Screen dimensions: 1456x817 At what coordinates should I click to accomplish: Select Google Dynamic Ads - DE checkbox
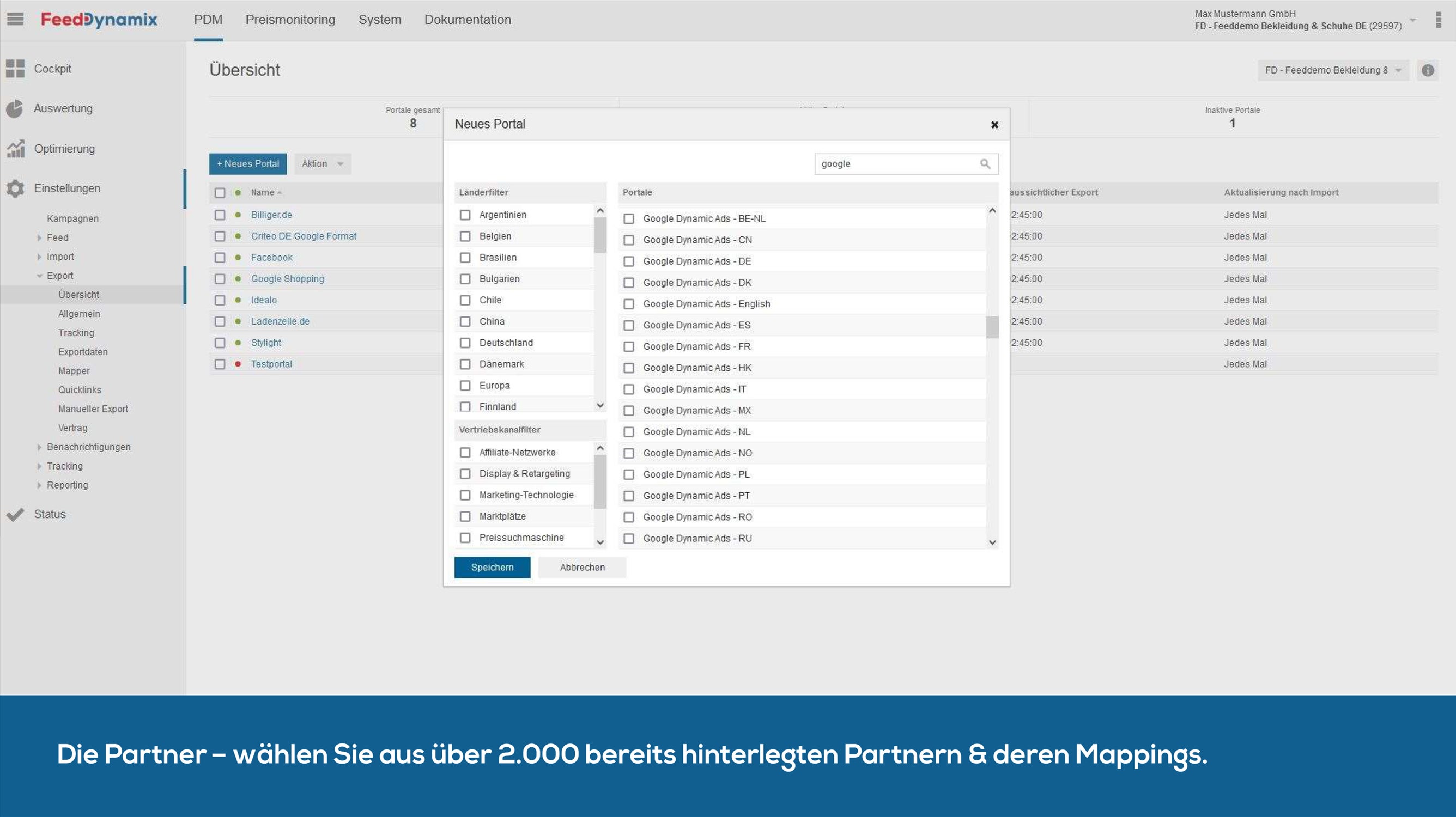[x=628, y=261]
